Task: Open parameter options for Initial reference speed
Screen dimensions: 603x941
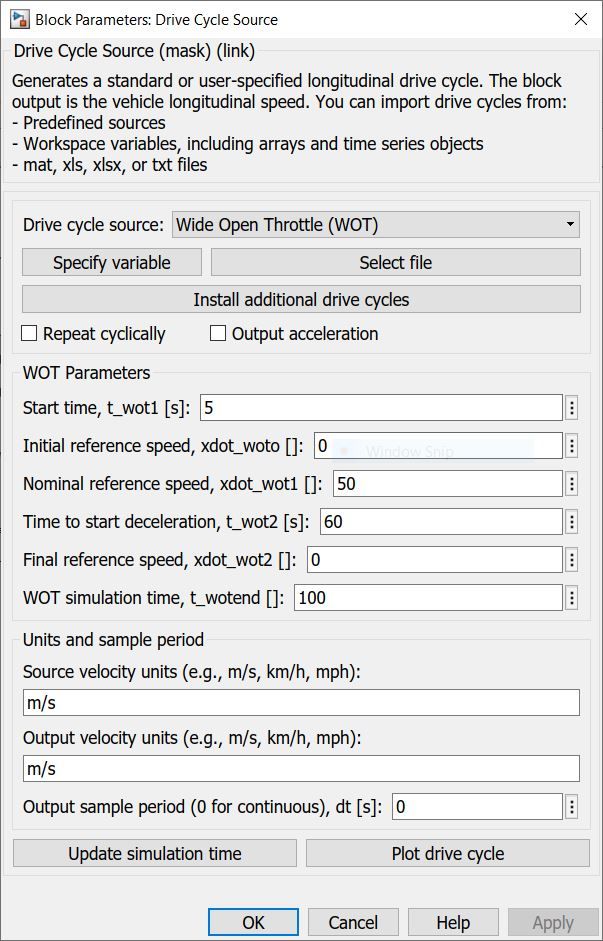Action: coord(572,445)
